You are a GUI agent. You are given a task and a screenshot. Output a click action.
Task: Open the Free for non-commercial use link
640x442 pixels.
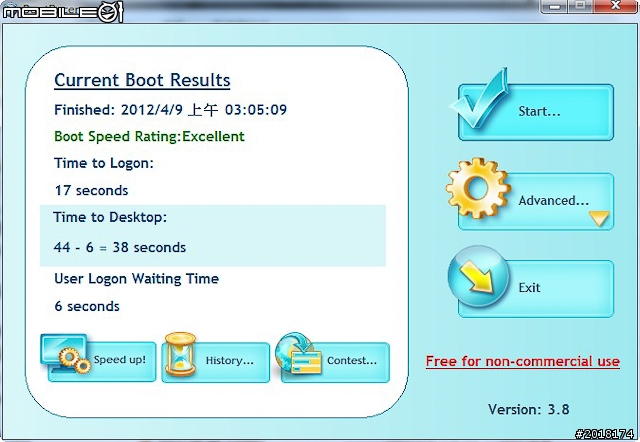(x=522, y=362)
